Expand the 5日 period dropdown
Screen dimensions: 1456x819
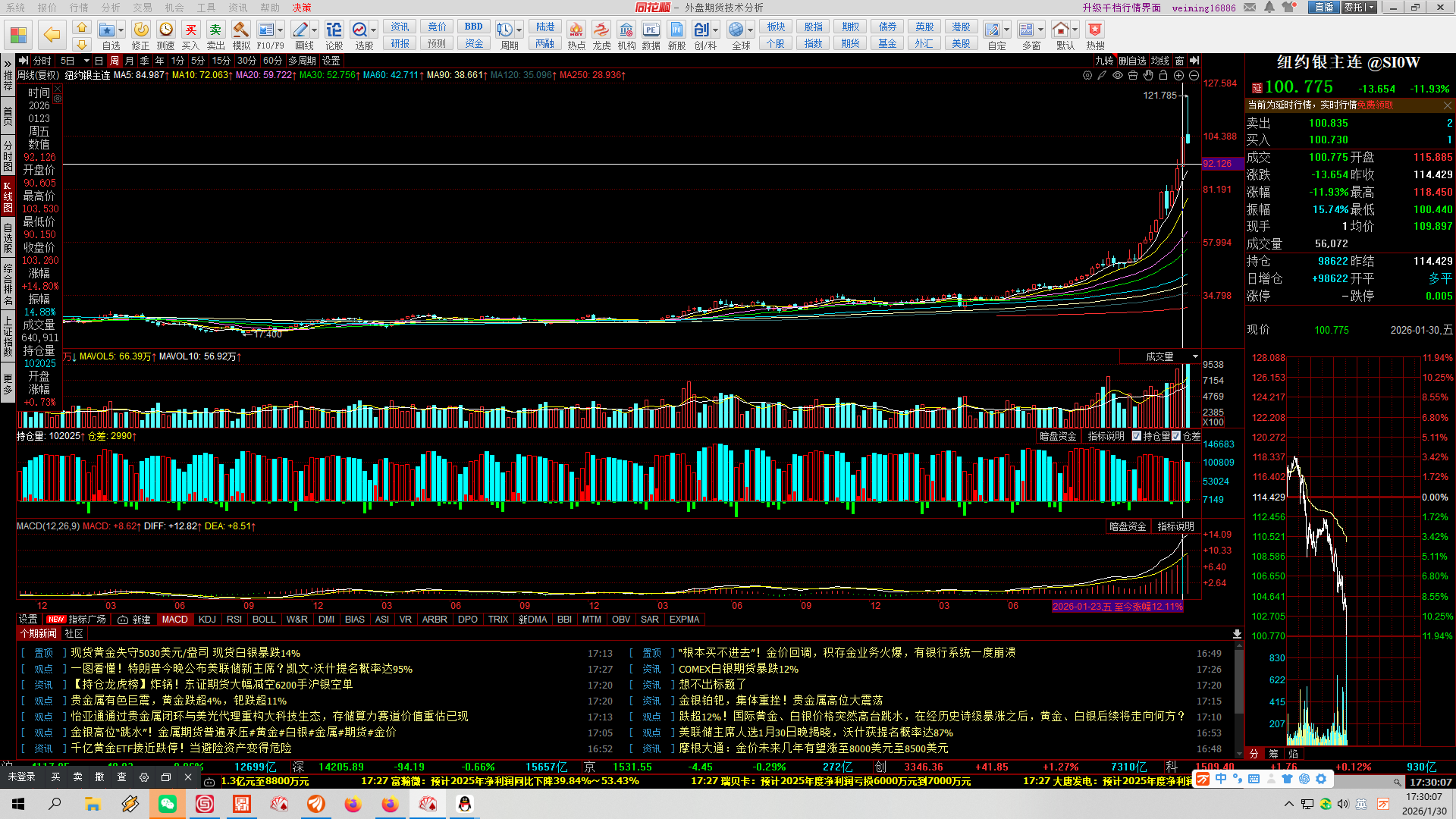86,61
